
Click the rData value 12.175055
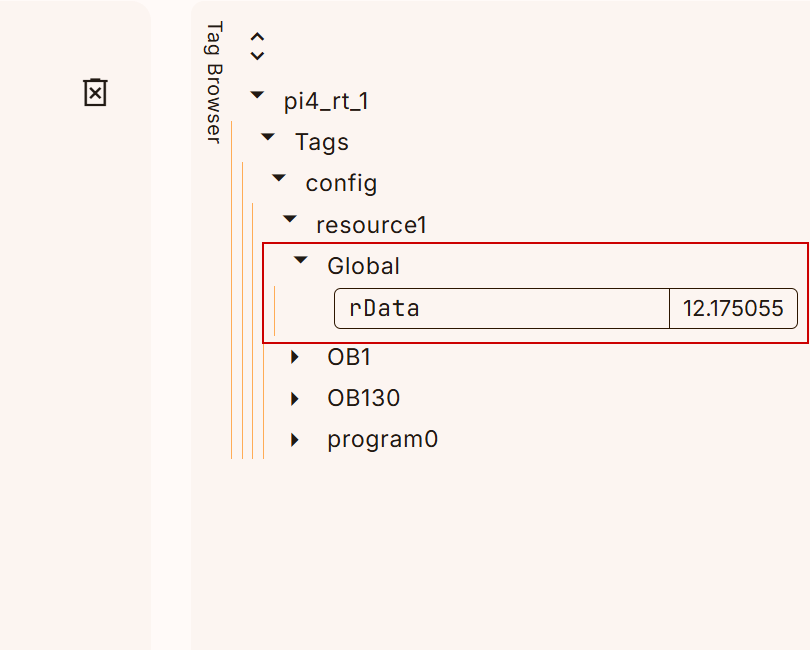pyautogui.click(x=733, y=308)
